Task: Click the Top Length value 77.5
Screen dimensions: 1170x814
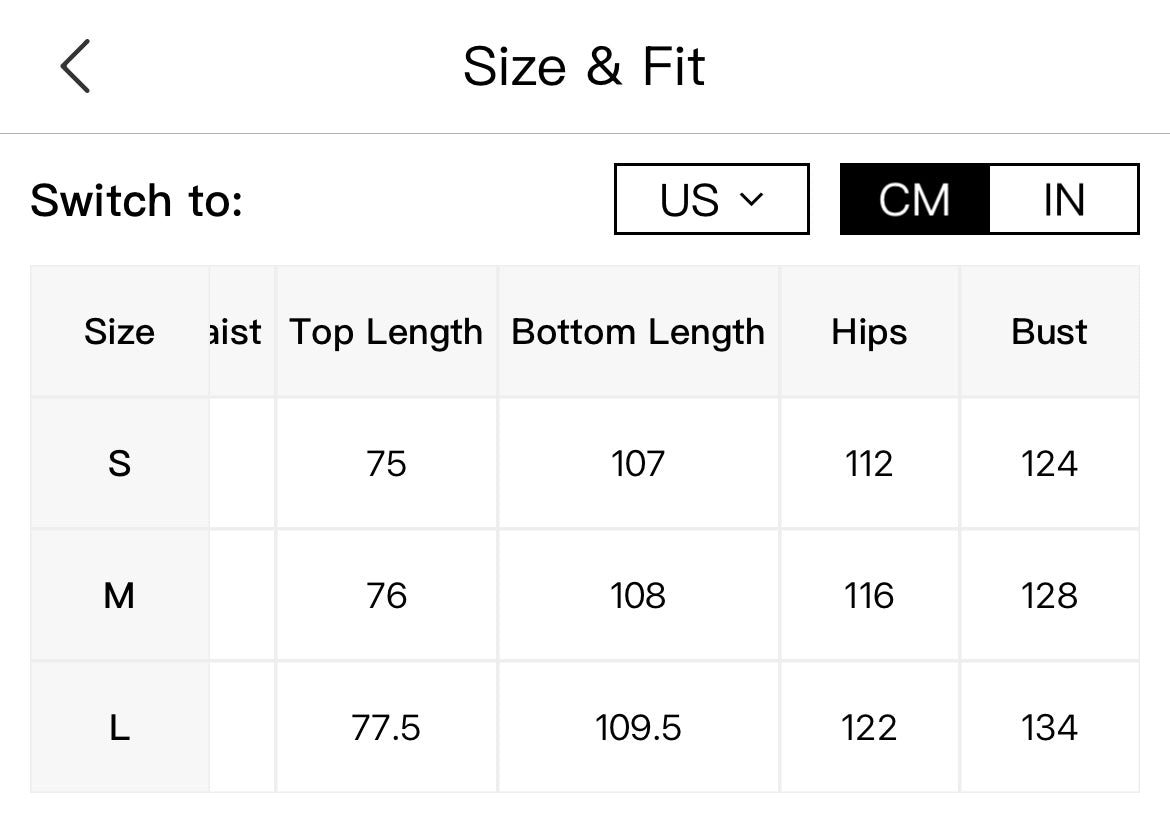Action: (387, 727)
